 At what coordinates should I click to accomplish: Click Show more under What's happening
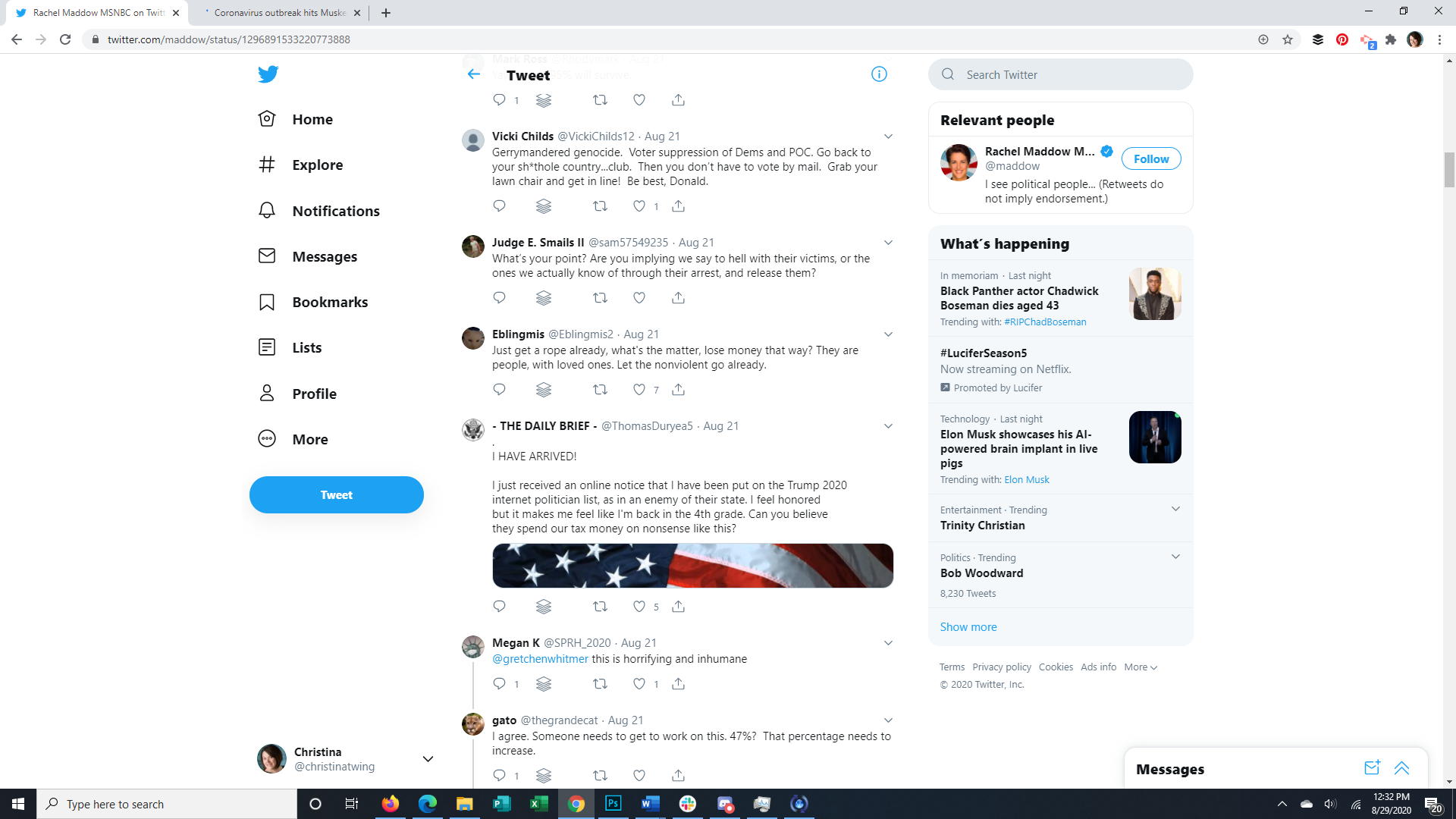pos(968,627)
